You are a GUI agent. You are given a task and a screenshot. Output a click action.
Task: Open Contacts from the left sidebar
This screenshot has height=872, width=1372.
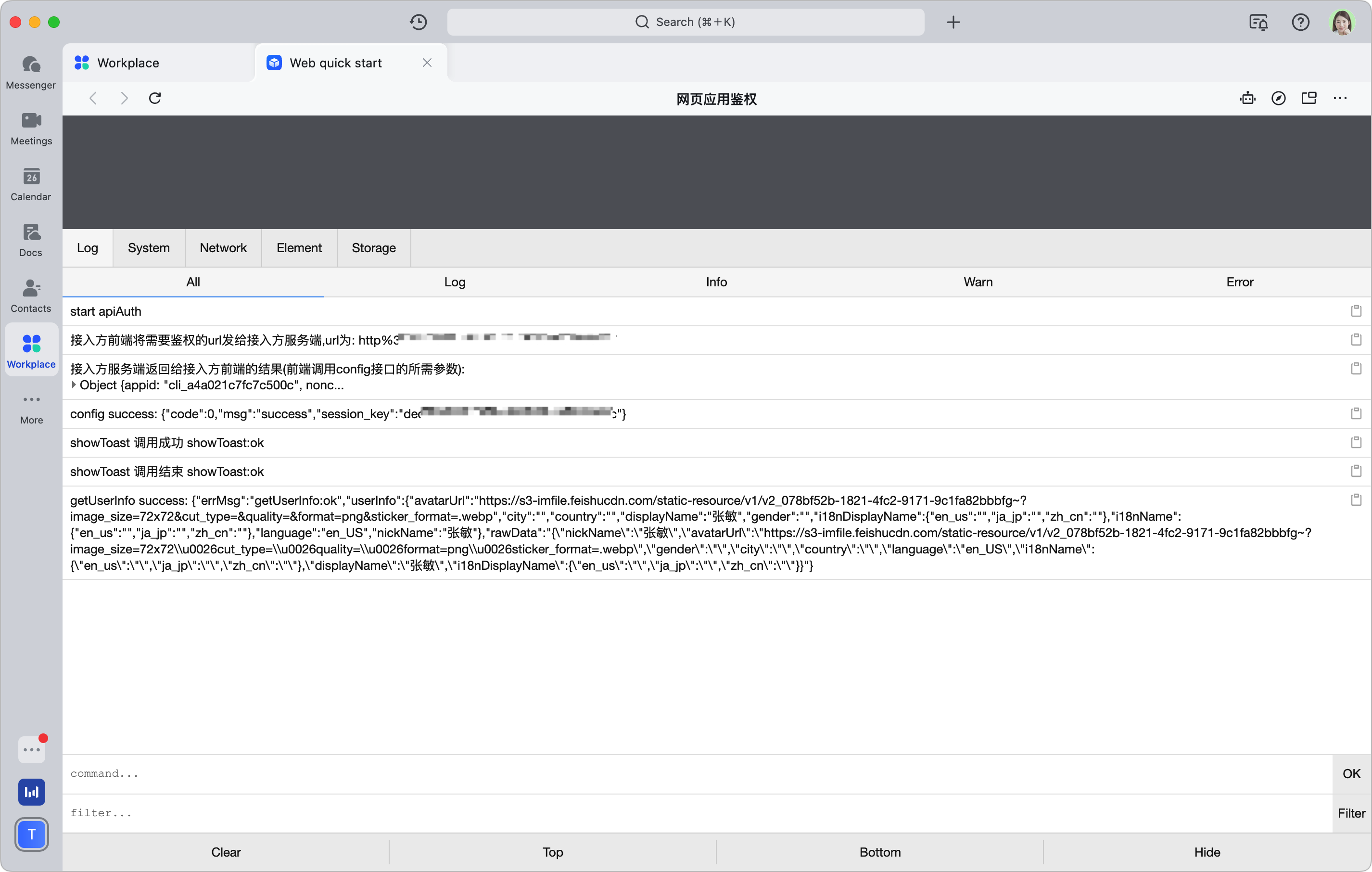(31, 294)
